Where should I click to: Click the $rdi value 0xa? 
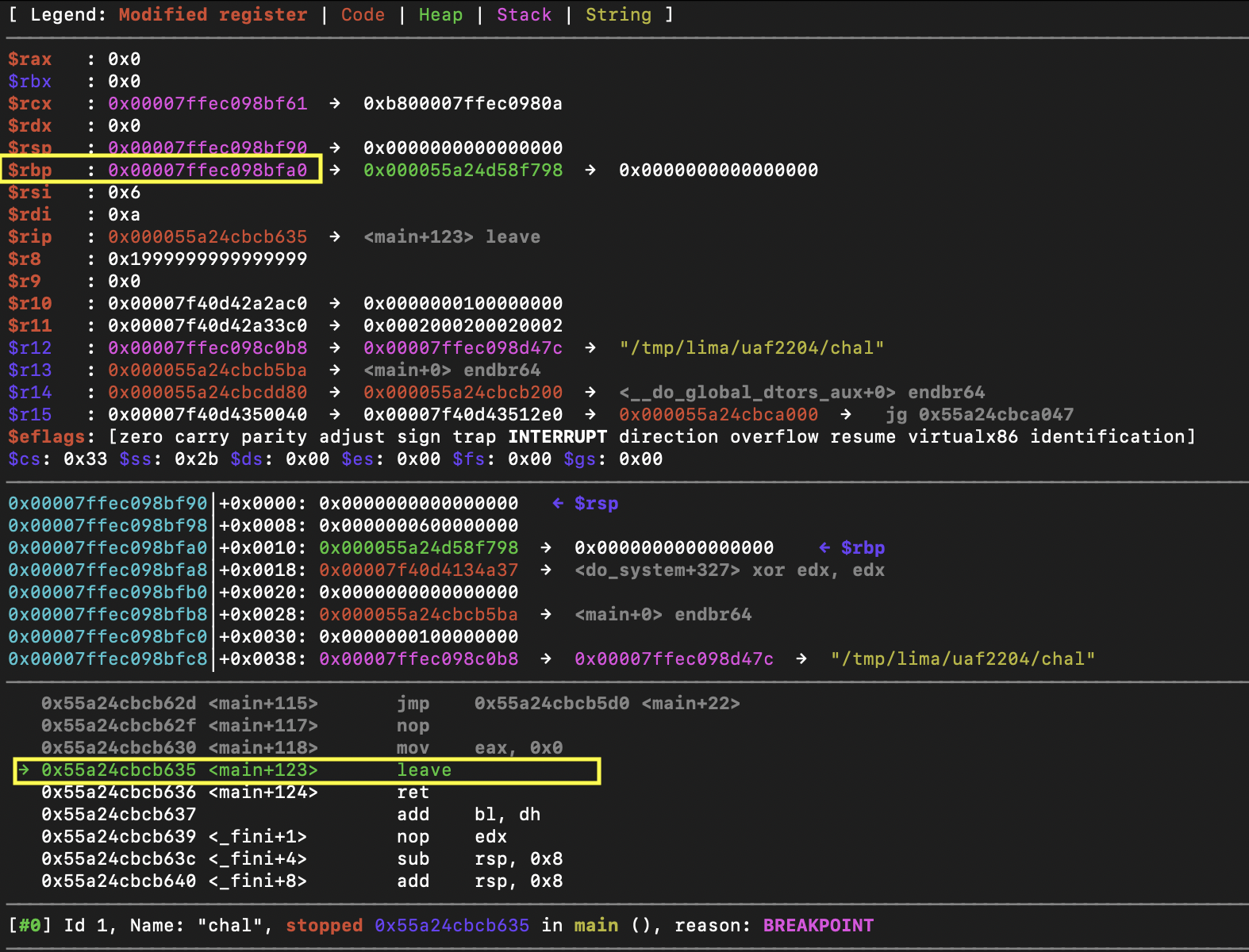coord(125,215)
